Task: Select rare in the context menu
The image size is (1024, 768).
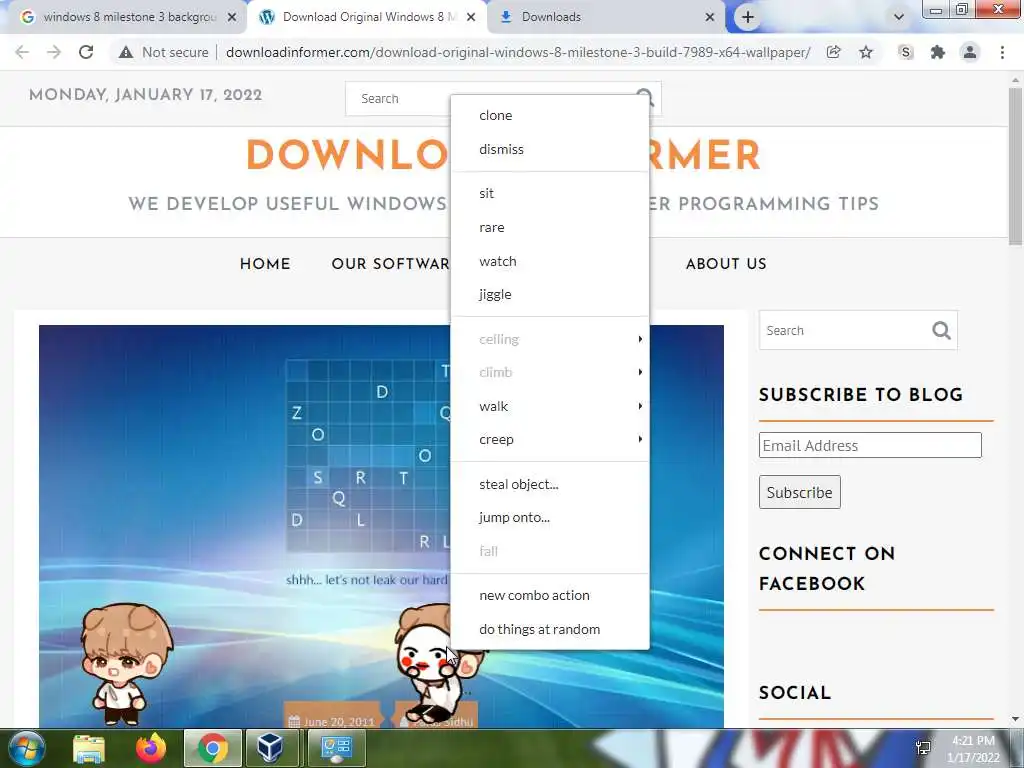Action: pos(550,227)
